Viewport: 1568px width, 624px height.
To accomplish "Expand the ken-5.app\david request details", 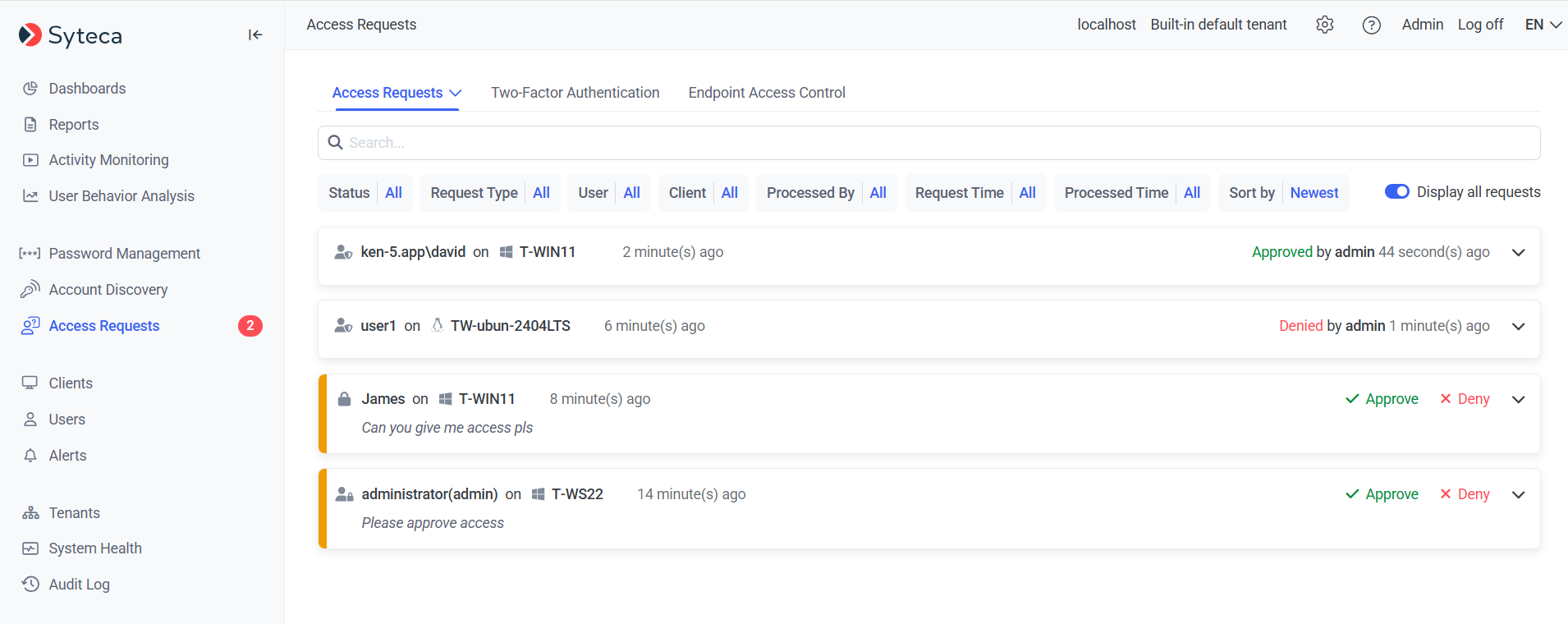I will pyautogui.click(x=1518, y=253).
